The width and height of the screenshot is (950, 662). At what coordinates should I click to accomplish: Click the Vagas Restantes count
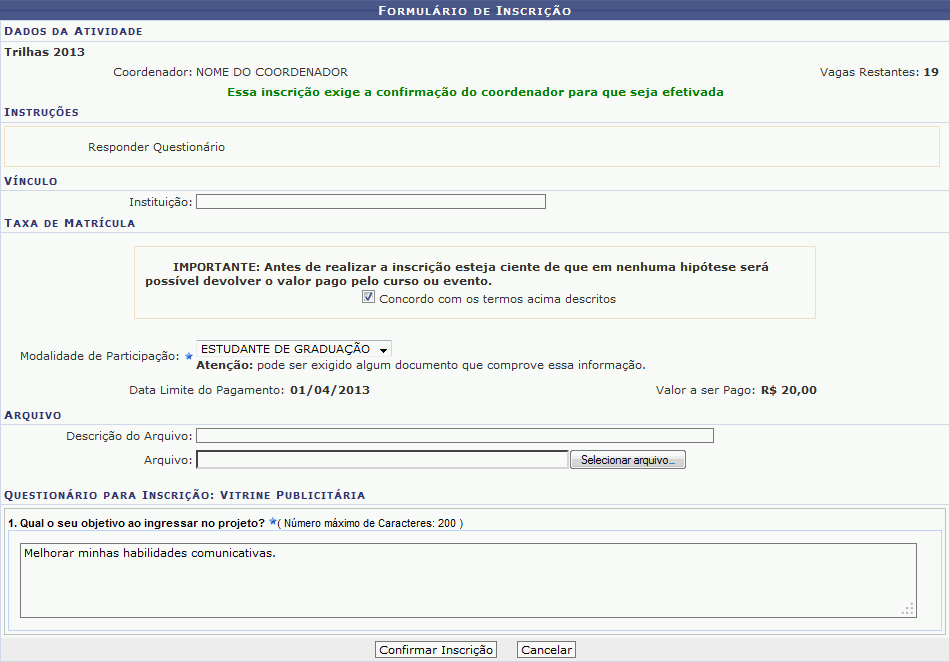930,72
